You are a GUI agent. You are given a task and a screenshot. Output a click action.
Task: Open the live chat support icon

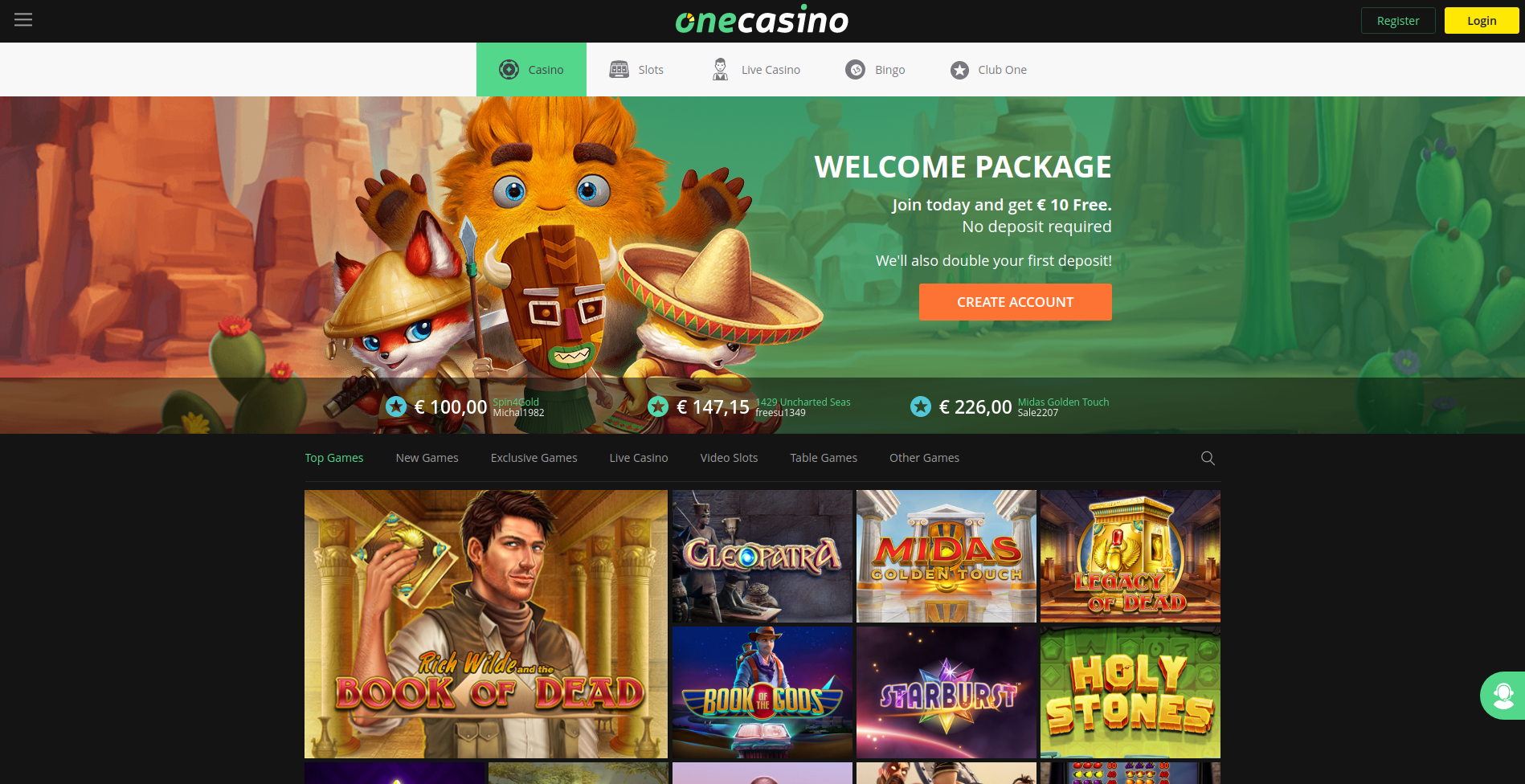tap(1503, 696)
